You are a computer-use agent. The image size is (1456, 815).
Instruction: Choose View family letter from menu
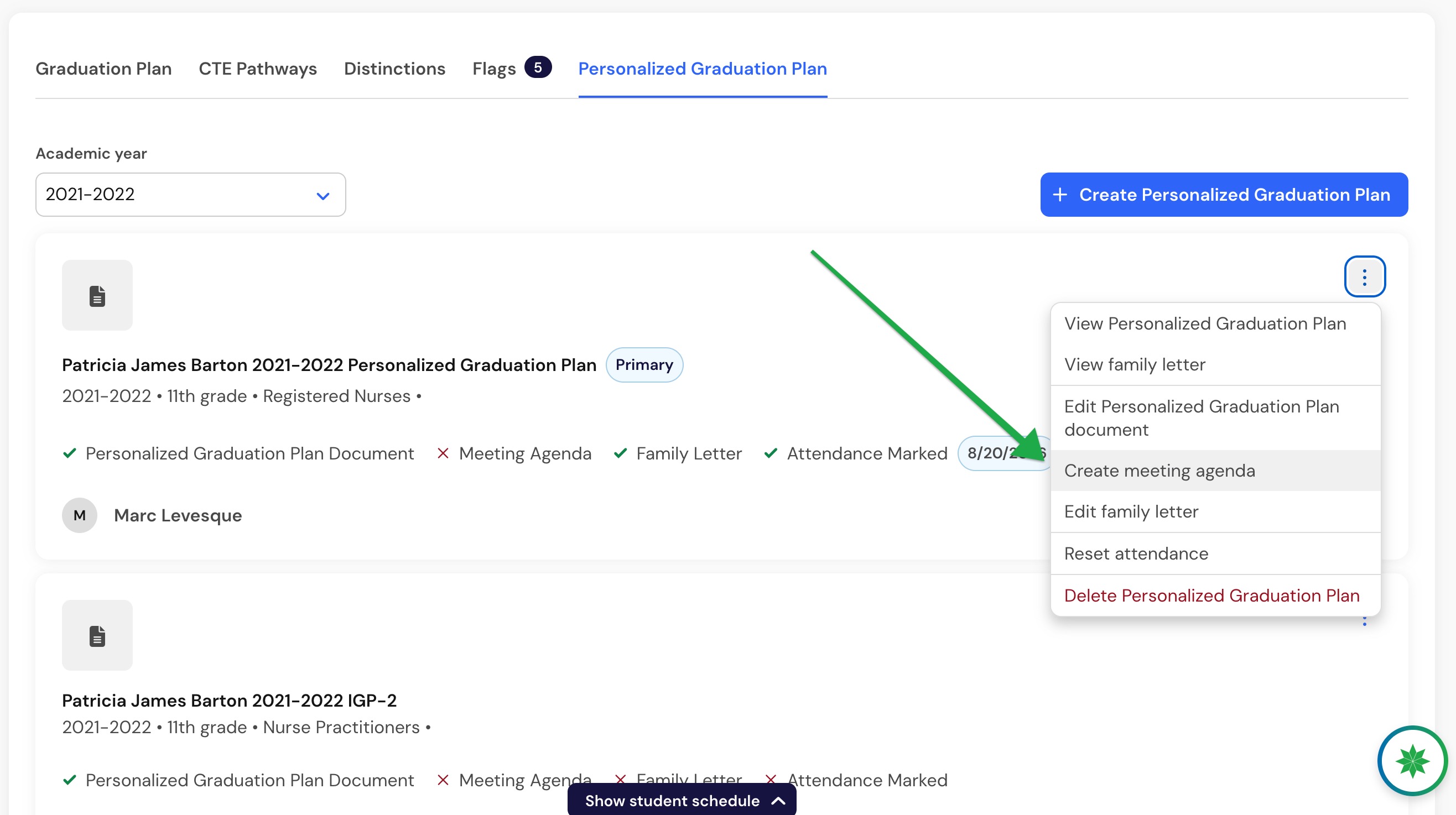coord(1216,365)
